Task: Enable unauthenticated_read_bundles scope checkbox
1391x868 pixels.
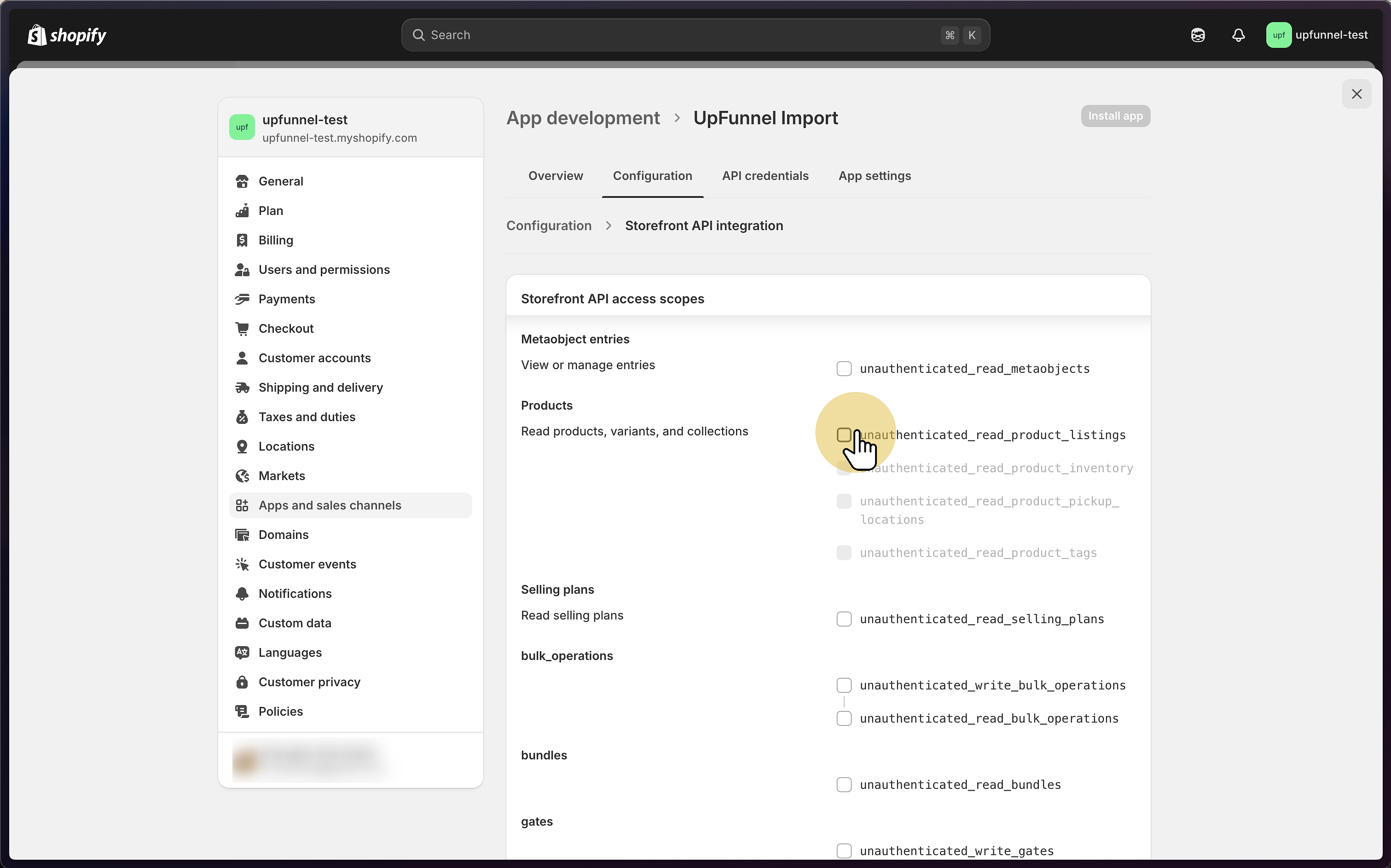Action: click(x=843, y=785)
